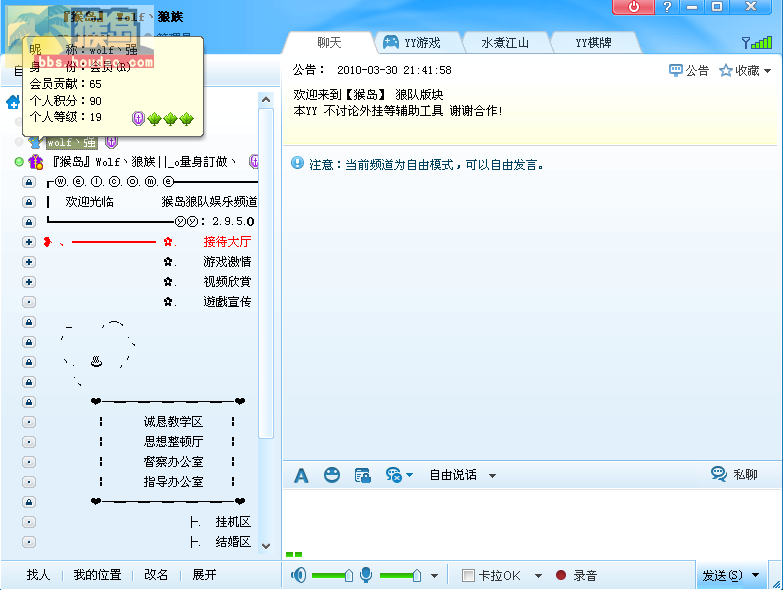Click 改名 to rename

tap(156, 575)
